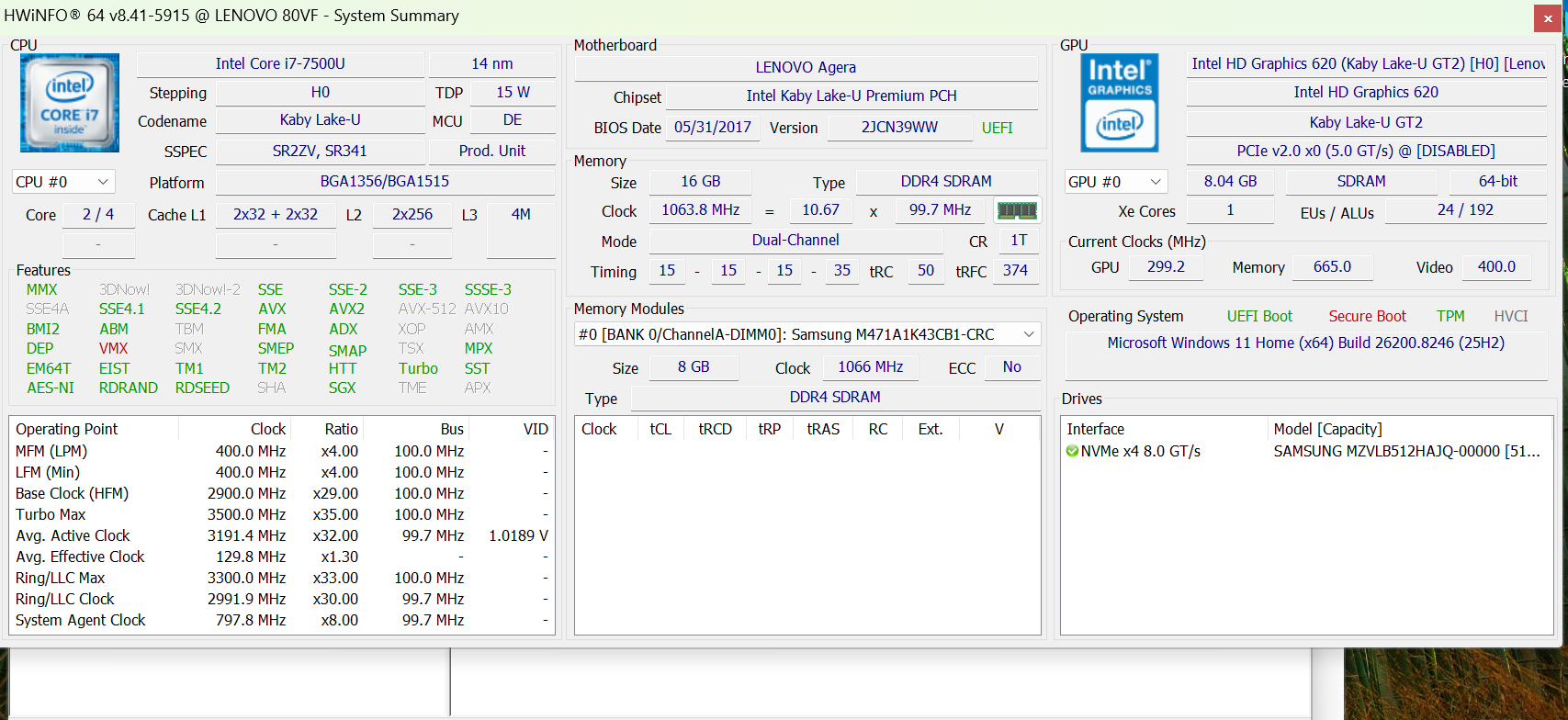Click the tCL column header in module timings
Screen dimensions: 1568x720
[x=660, y=429]
